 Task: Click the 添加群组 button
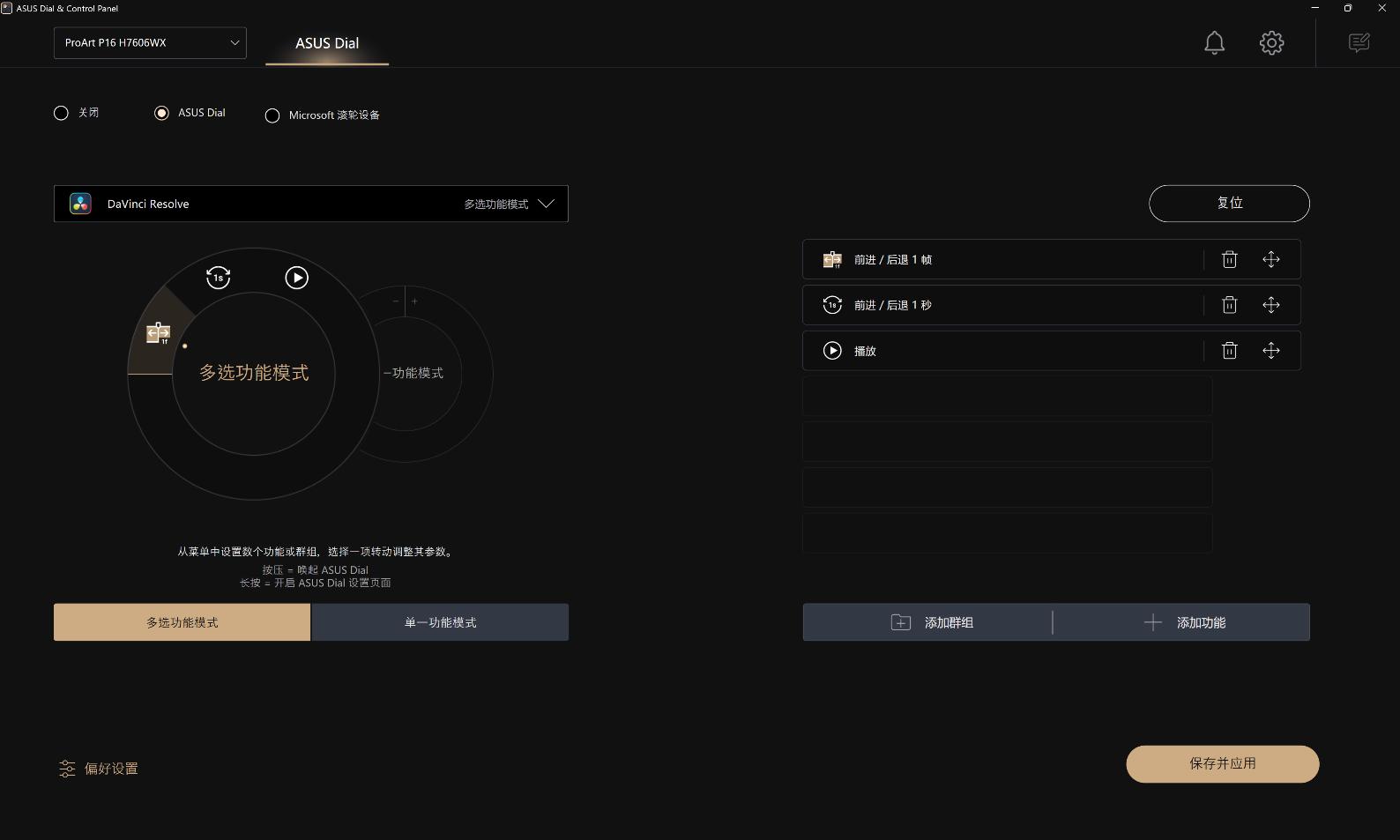[x=927, y=622]
